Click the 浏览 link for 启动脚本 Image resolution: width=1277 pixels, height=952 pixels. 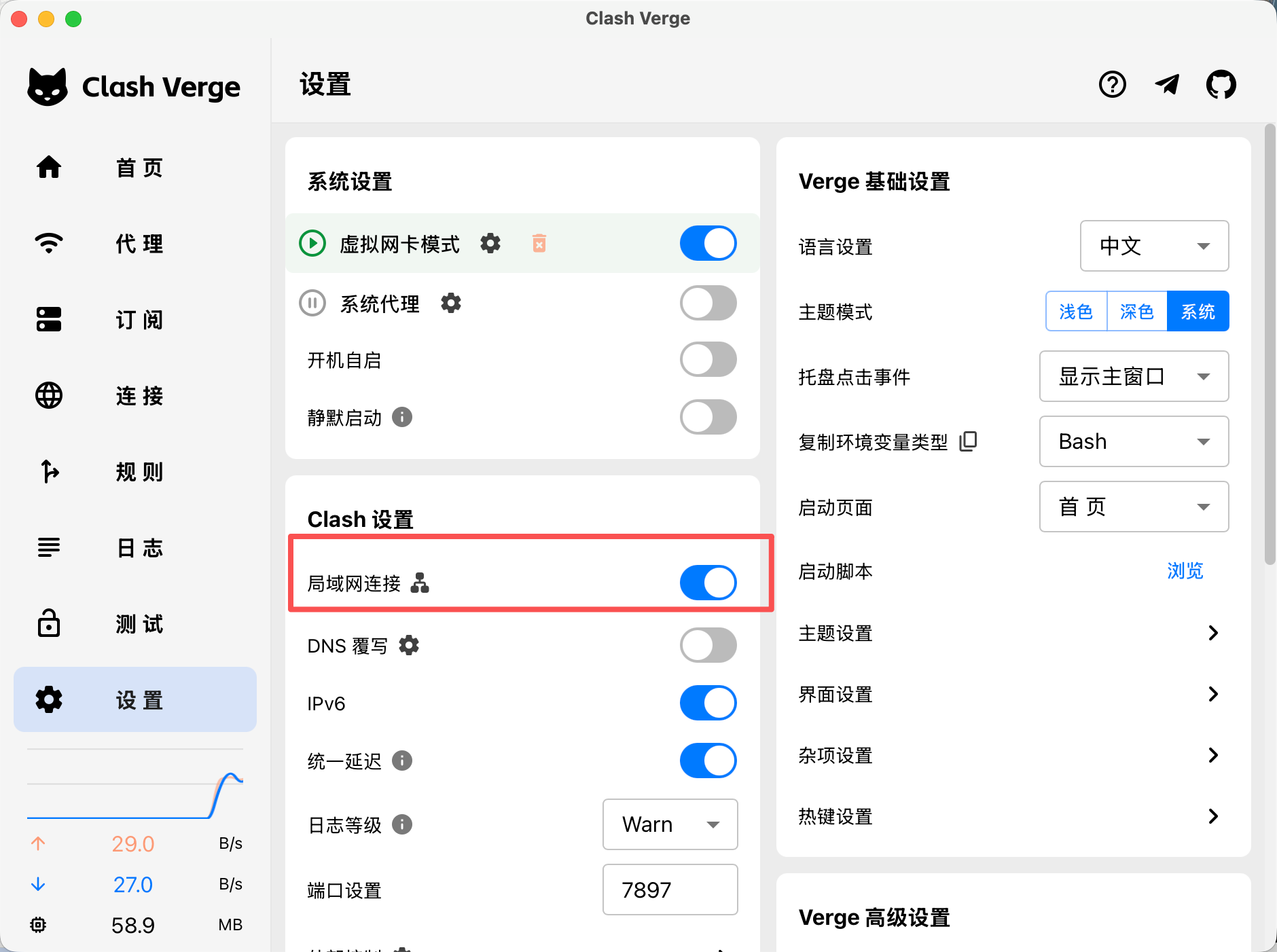[x=1185, y=570]
